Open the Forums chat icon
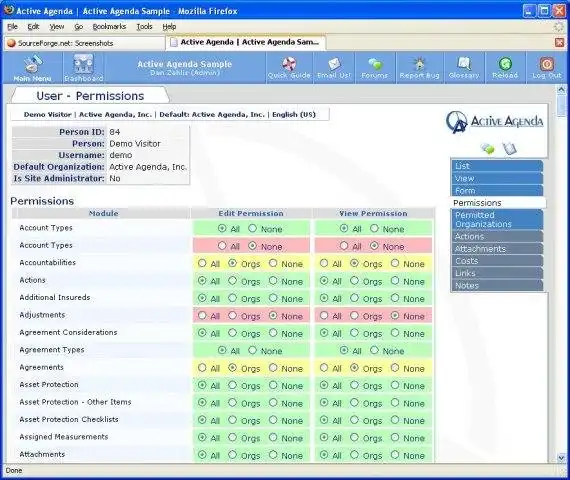This screenshot has height=480, width=570. point(375,64)
